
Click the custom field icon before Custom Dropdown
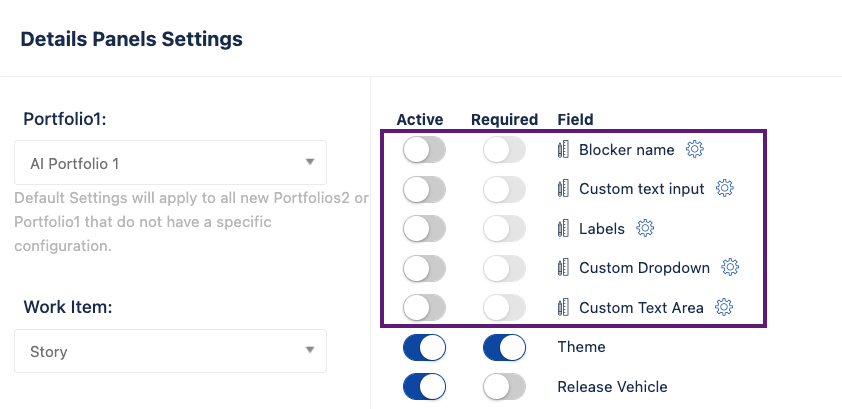(x=563, y=268)
